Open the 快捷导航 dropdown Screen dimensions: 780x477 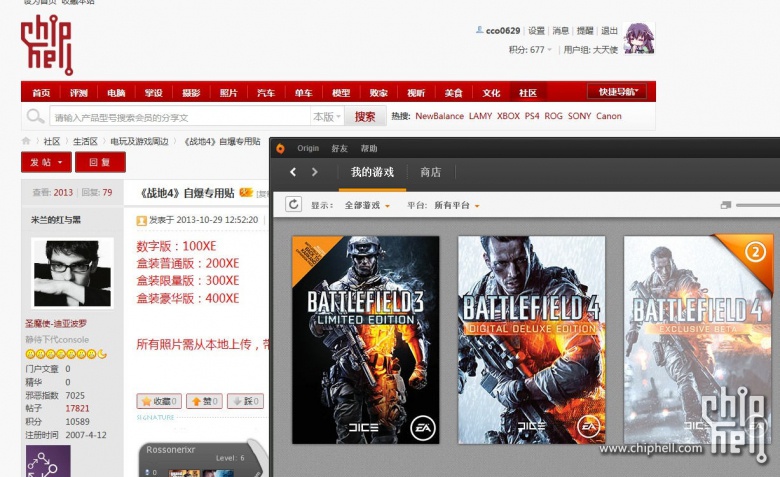[617, 92]
